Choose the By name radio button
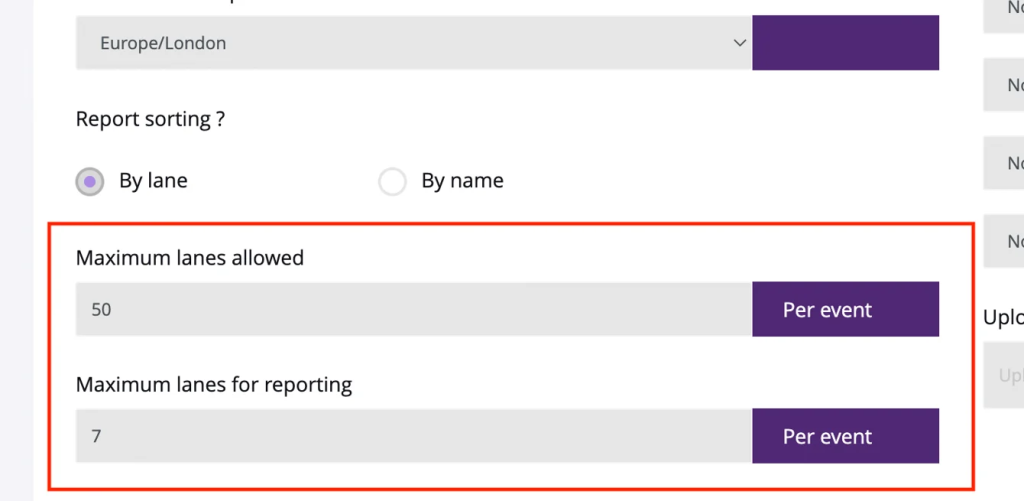Image resolution: width=1024 pixels, height=501 pixels. 392,181
